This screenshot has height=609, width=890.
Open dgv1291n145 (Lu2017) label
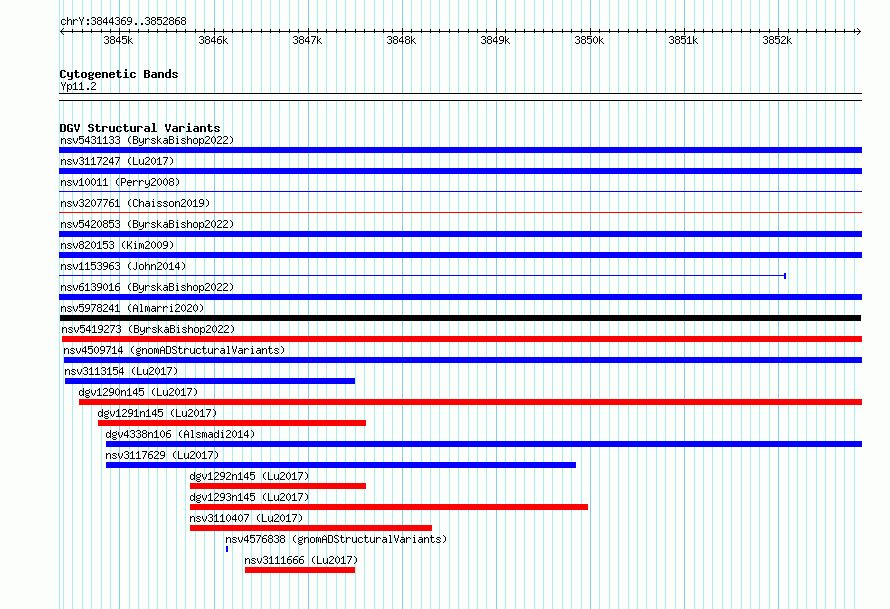(157, 413)
